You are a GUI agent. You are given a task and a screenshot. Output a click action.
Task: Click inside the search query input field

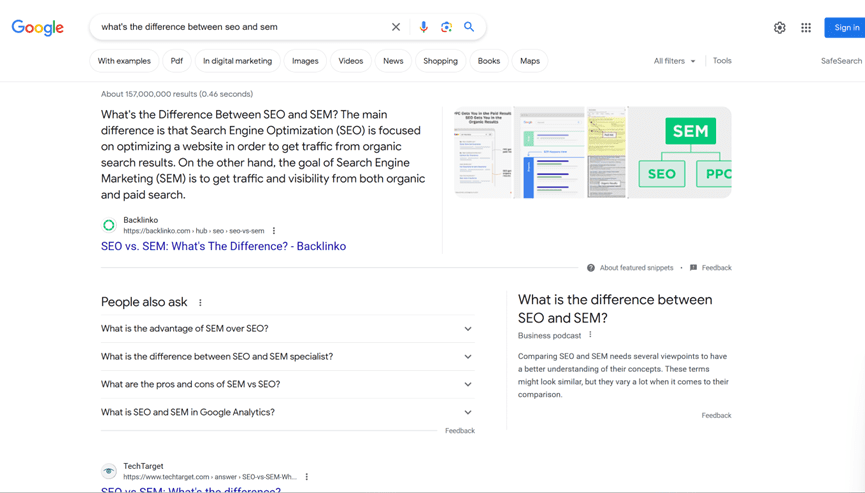pyautogui.click(x=240, y=27)
